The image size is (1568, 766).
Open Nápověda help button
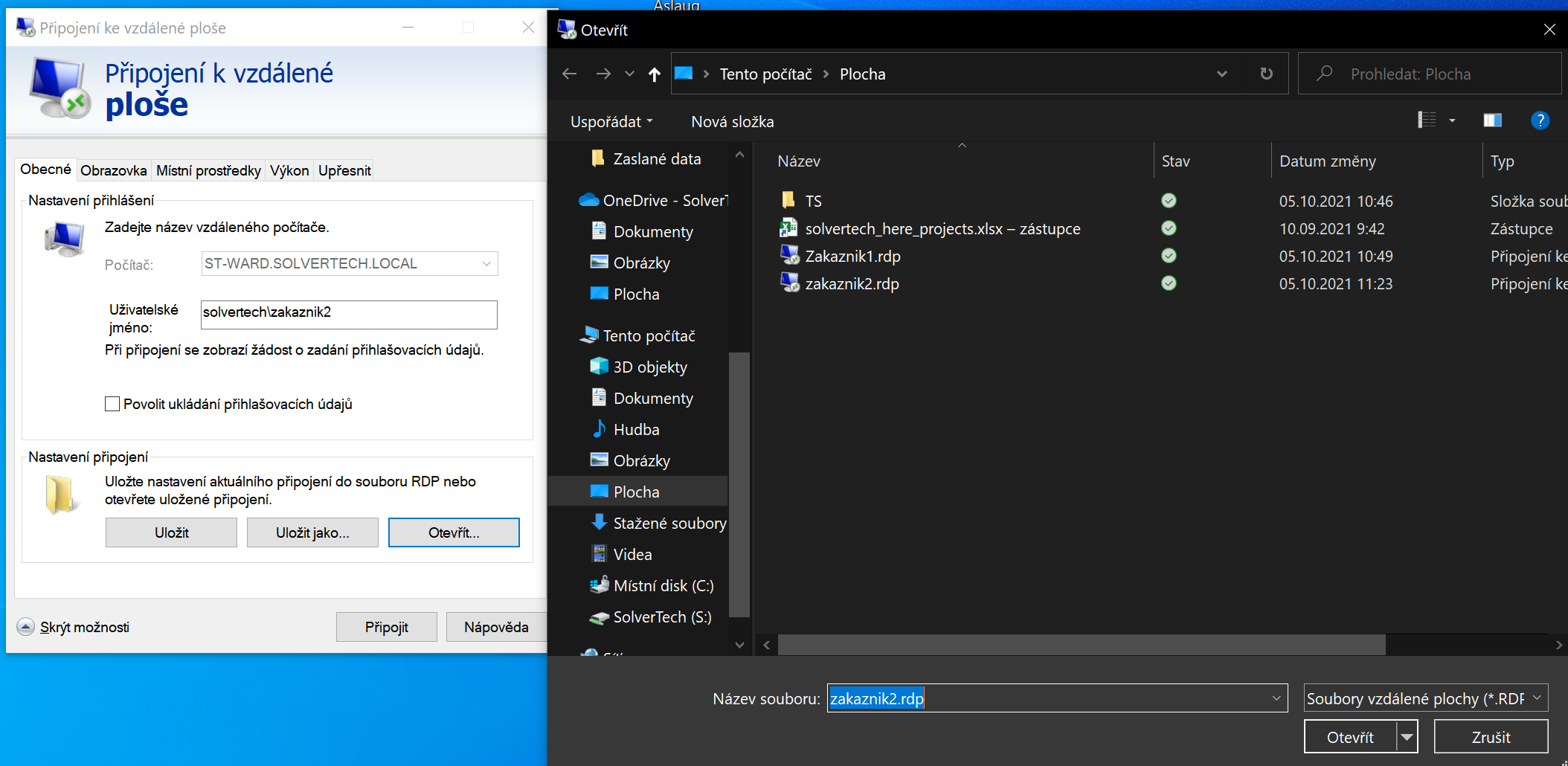point(496,627)
